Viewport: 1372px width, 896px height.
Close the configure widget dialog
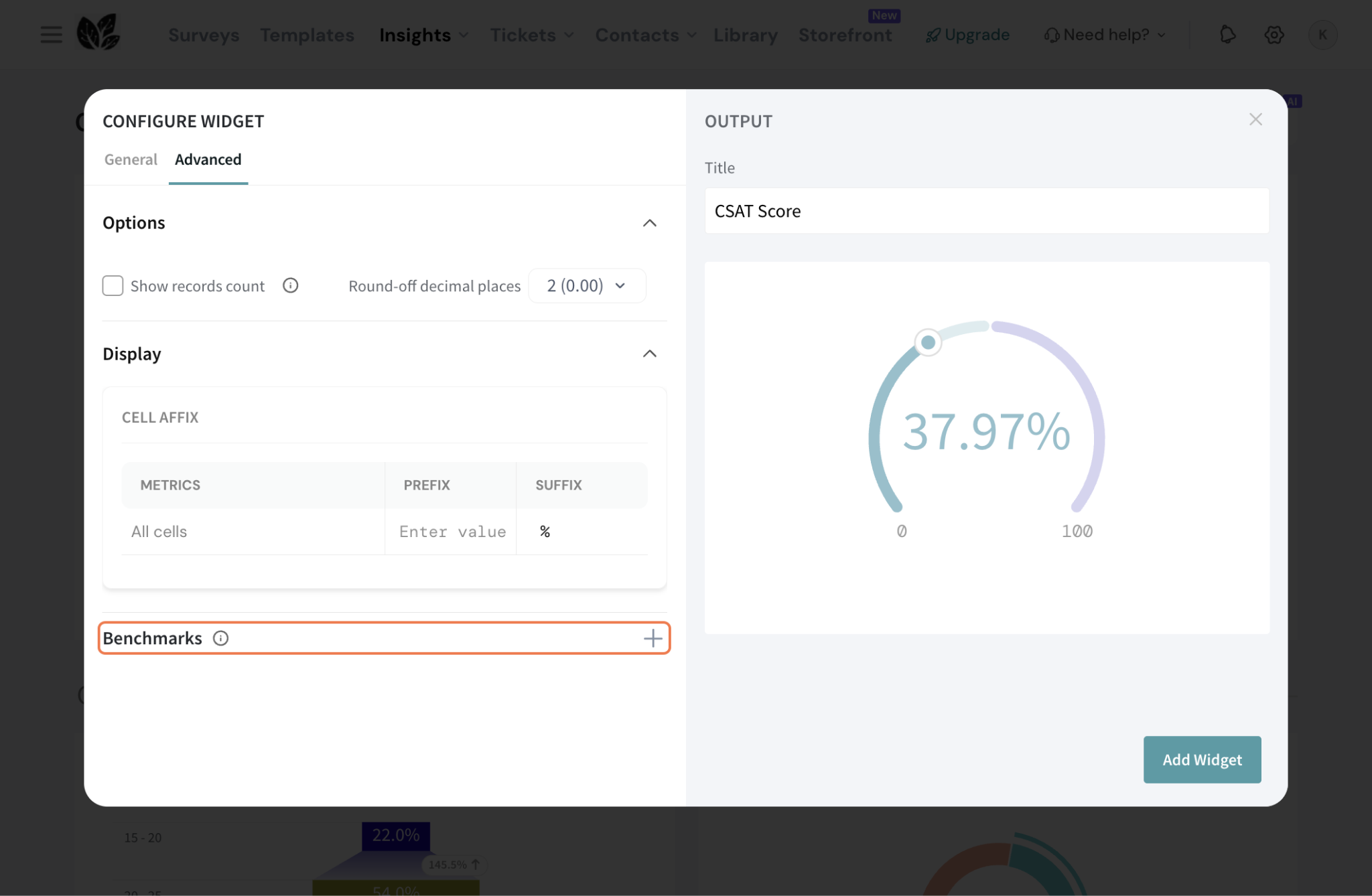point(1255,120)
